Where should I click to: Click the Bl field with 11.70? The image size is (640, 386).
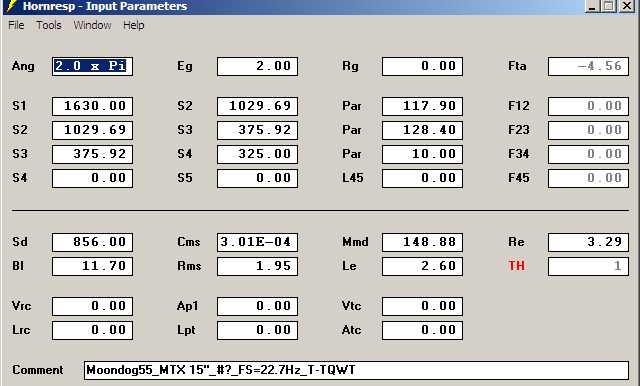93,266
